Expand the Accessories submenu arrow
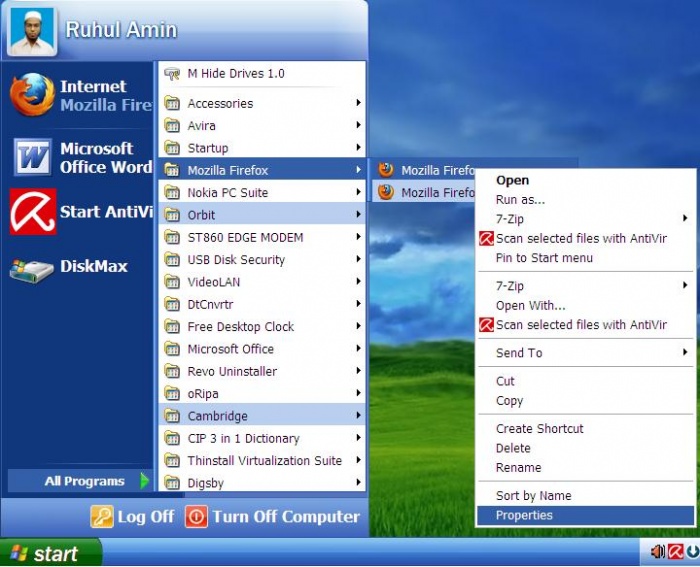 [x=358, y=103]
